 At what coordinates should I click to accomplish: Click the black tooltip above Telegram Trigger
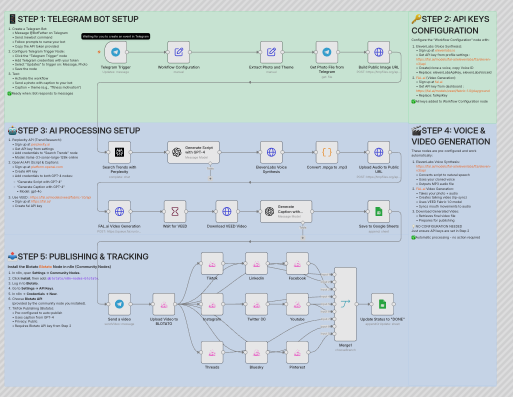tap(116, 36)
